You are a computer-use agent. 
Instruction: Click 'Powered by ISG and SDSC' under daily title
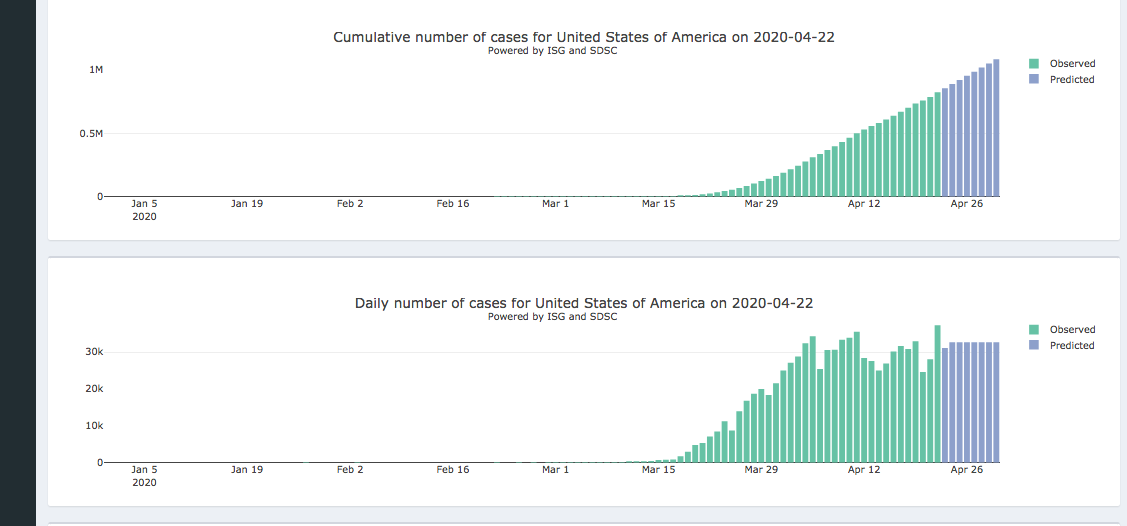coord(552,317)
